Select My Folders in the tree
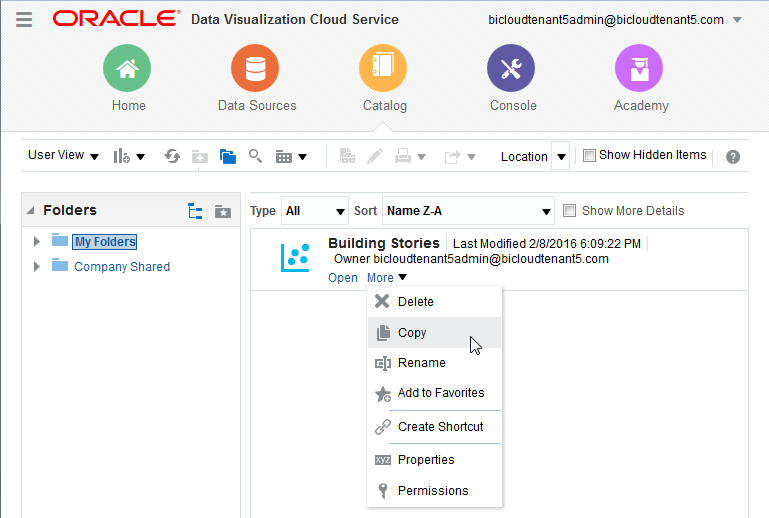Image resolution: width=769 pixels, height=518 pixels. [104, 242]
